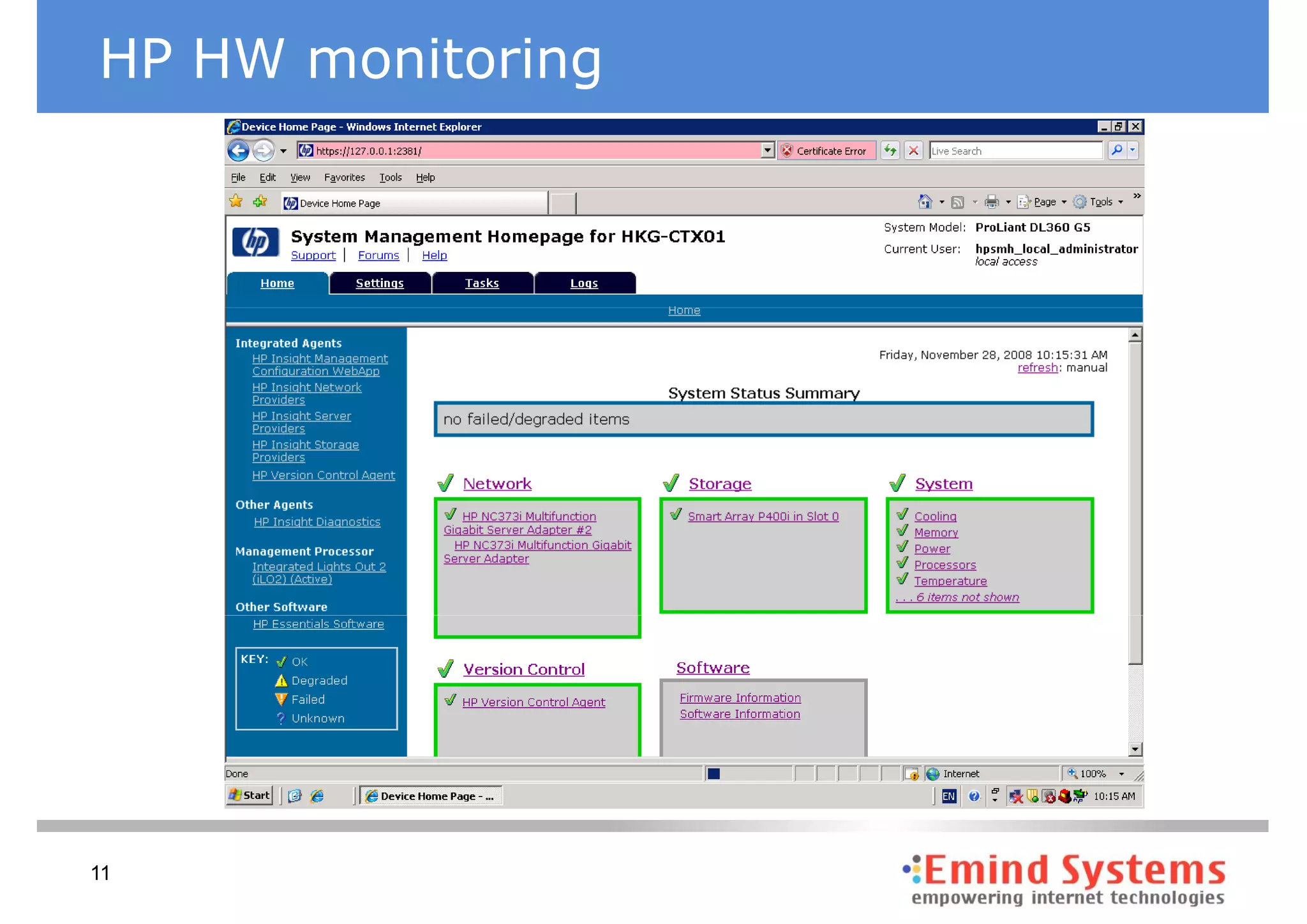Switch to the Settings tab

[379, 283]
